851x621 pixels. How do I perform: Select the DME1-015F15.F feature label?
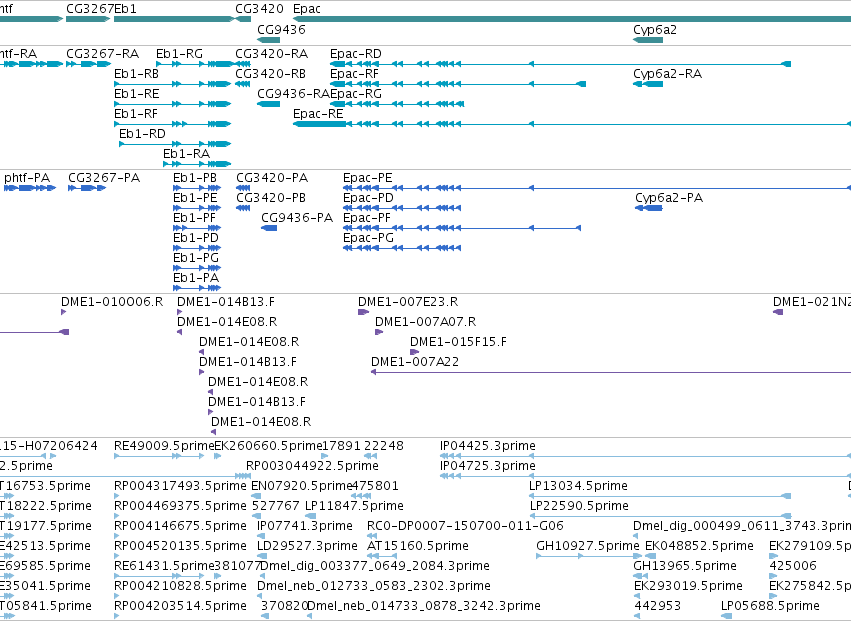[x=459, y=342]
